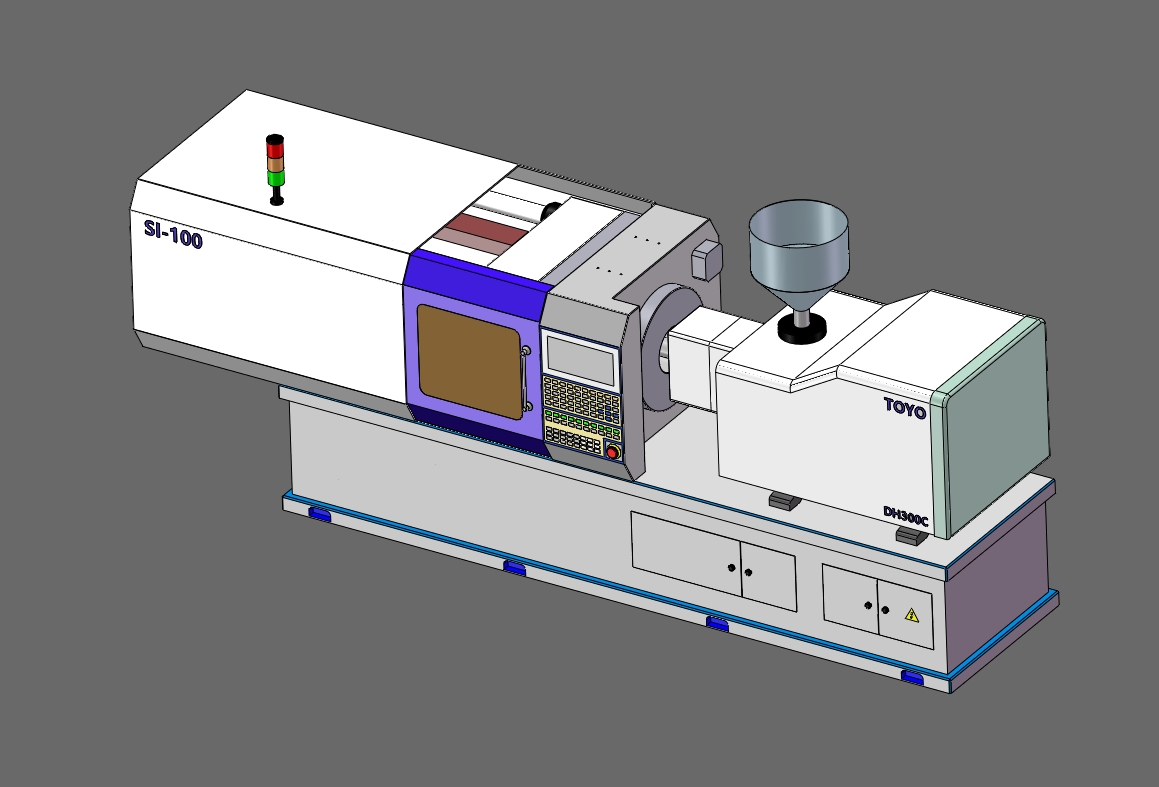Click the SI-100 label on the machine

173,234
